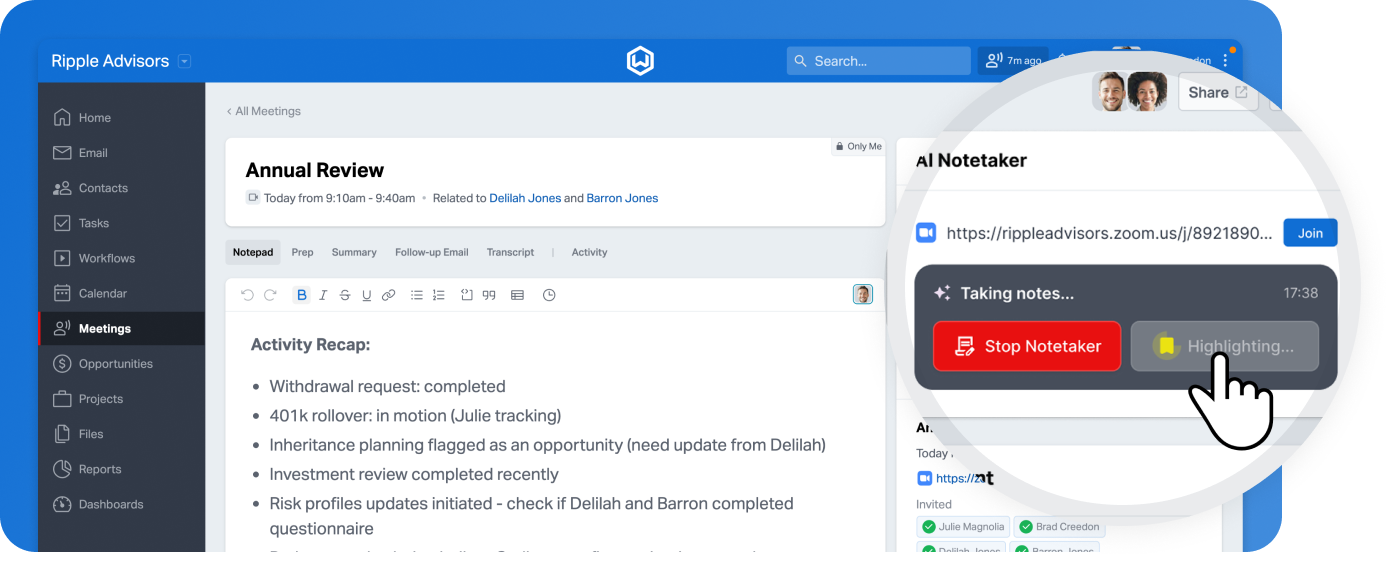Go back to All Meetings
The image size is (1393, 575).
point(263,111)
